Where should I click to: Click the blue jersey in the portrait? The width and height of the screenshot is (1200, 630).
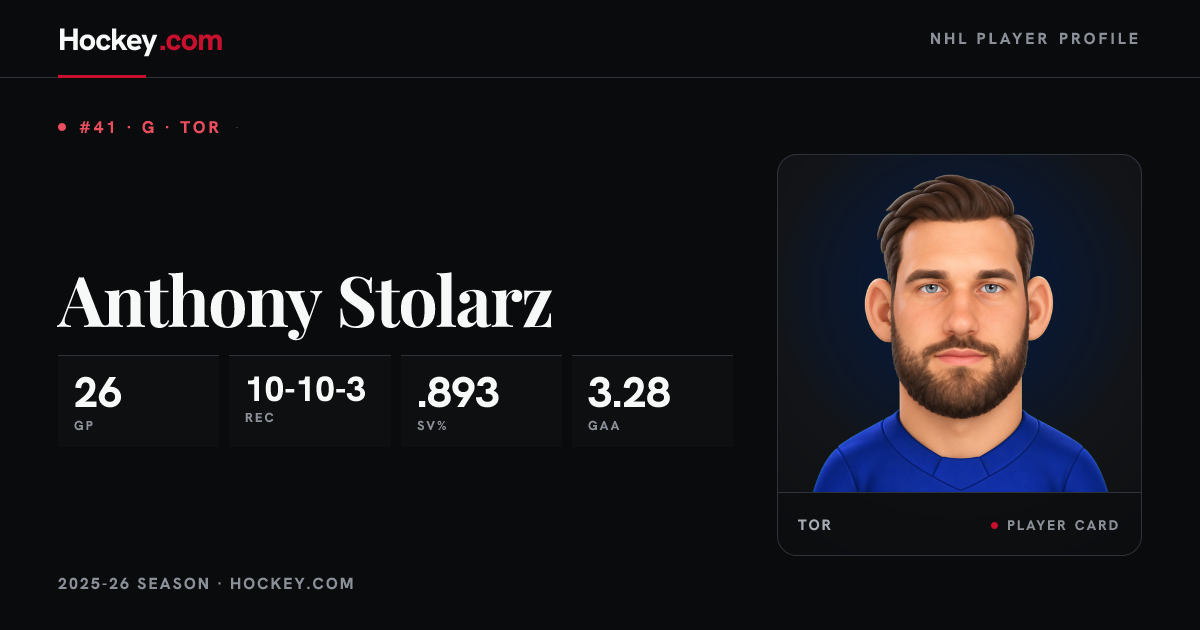tap(960, 455)
